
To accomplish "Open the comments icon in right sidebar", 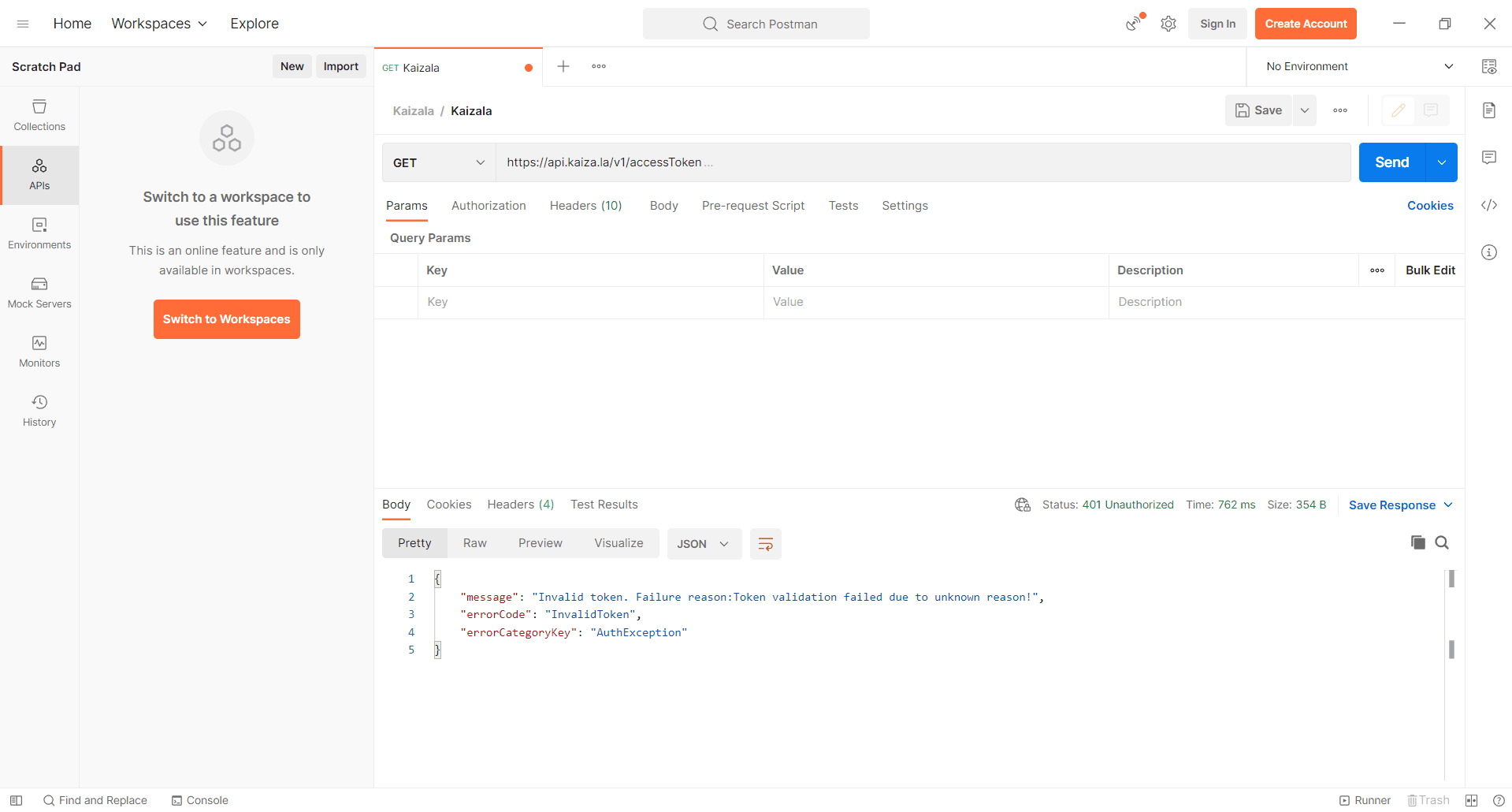I will [1489, 158].
